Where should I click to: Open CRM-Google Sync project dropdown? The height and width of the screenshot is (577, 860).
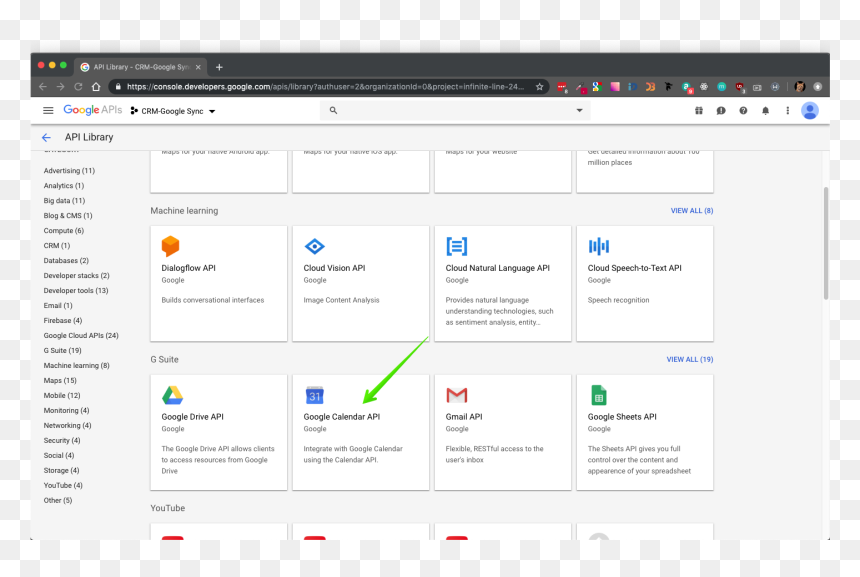[x=173, y=111]
